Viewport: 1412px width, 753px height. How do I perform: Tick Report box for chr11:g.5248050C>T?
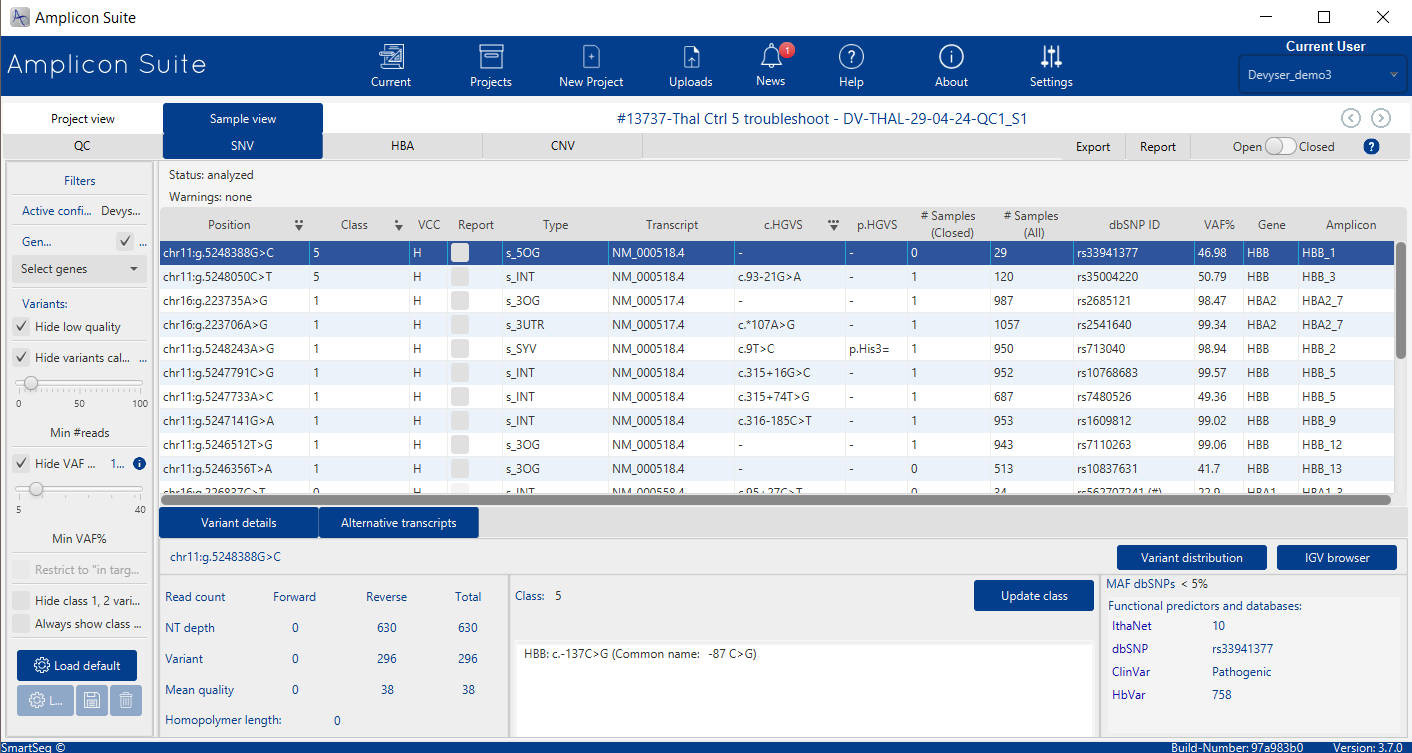pos(460,277)
